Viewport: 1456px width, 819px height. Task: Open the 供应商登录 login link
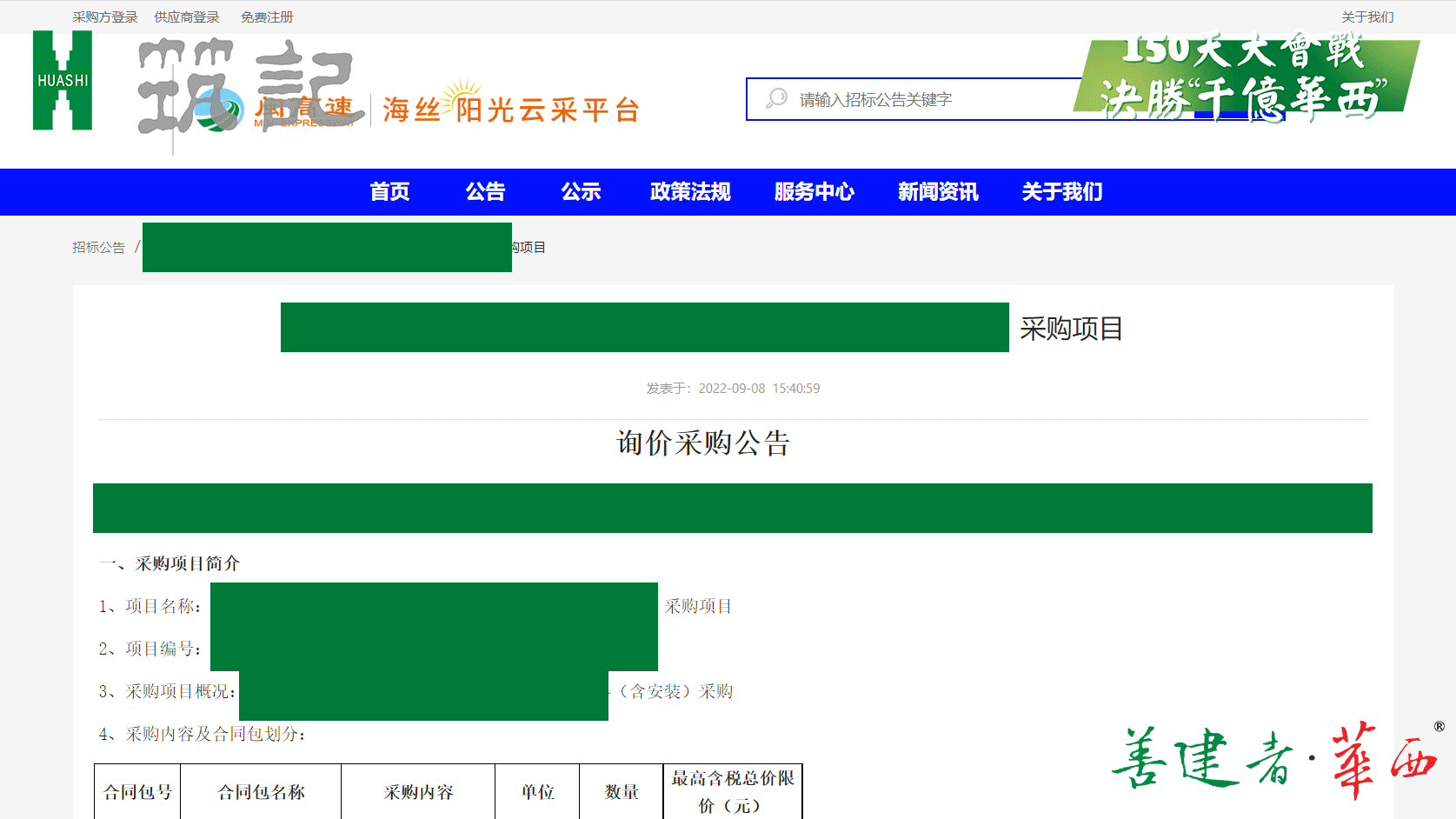[187, 17]
